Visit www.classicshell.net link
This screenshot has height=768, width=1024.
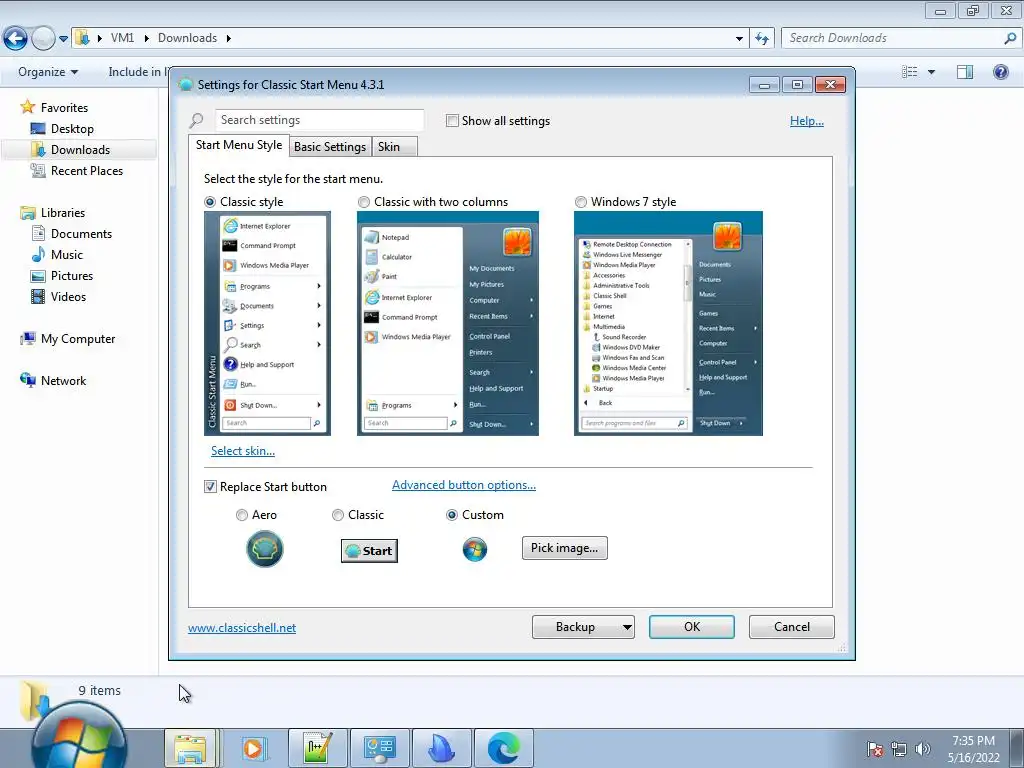(242, 628)
